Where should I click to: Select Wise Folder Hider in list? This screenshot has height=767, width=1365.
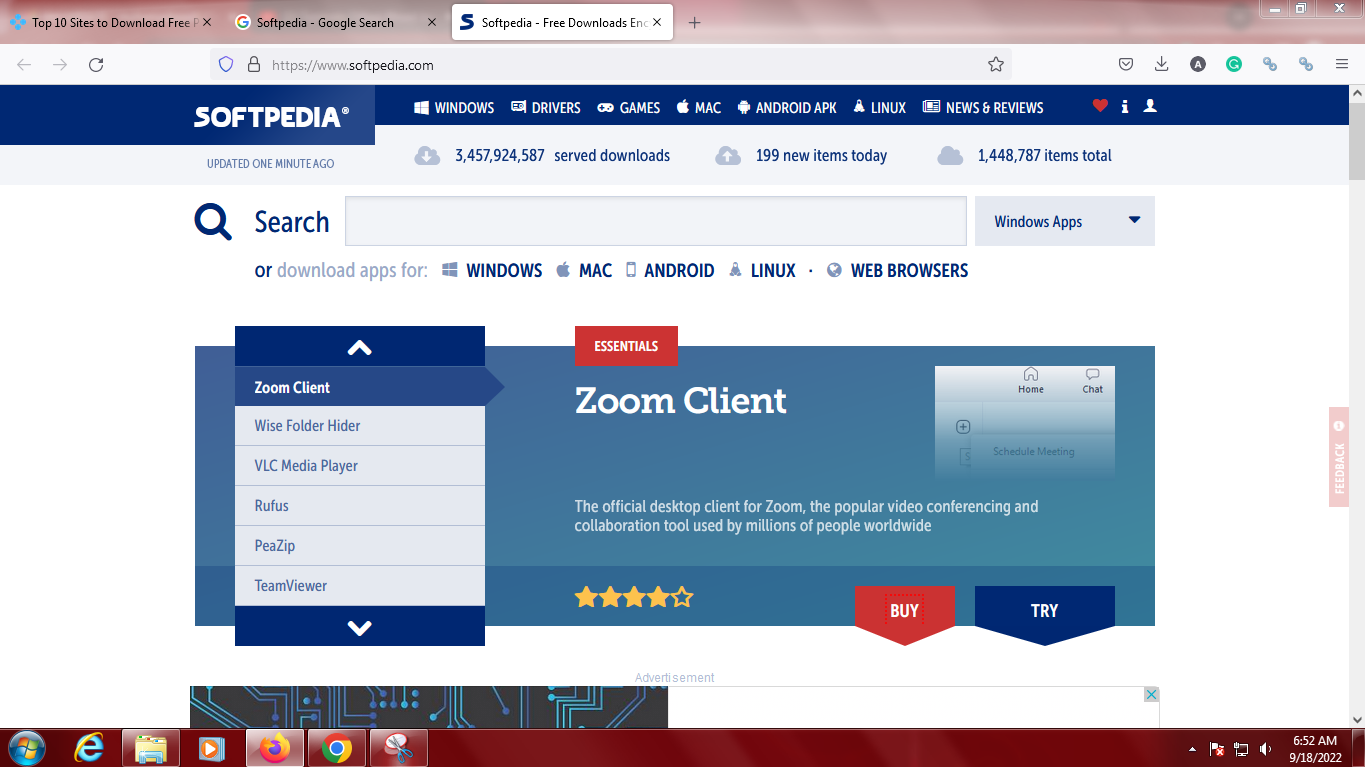click(x=360, y=426)
